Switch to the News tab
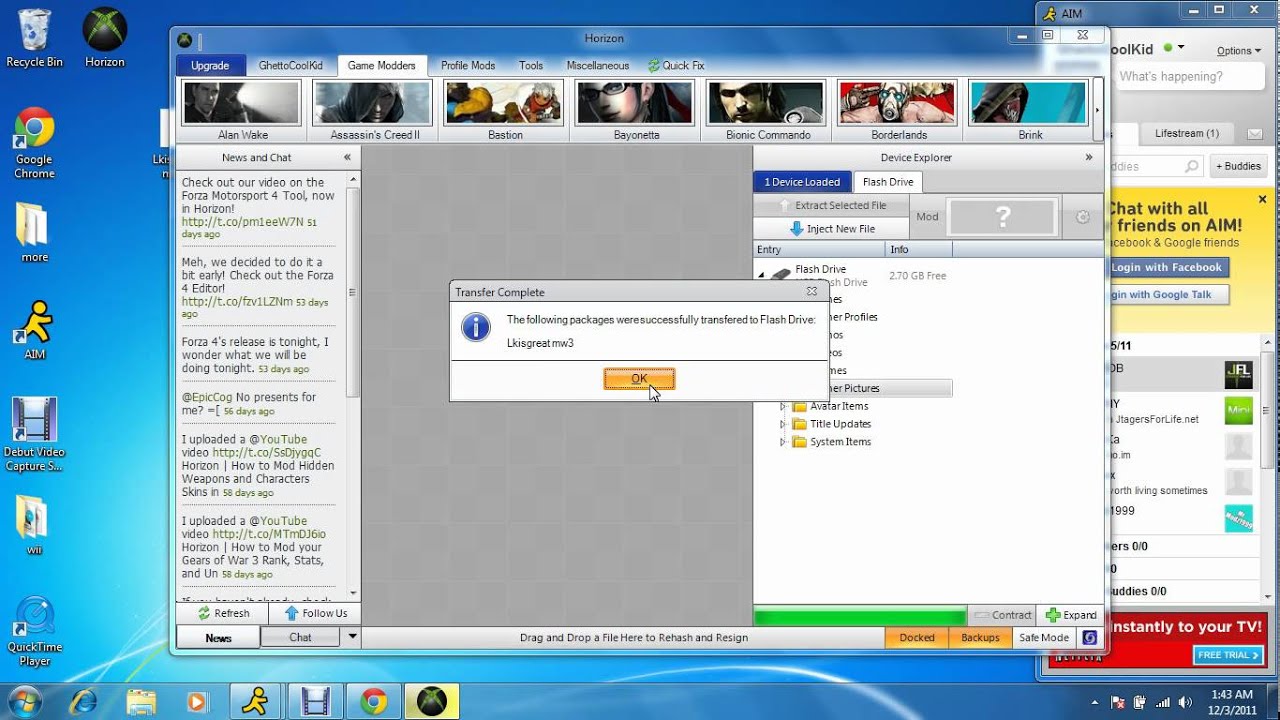Viewport: 1280px width, 720px height. click(x=218, y=637)
